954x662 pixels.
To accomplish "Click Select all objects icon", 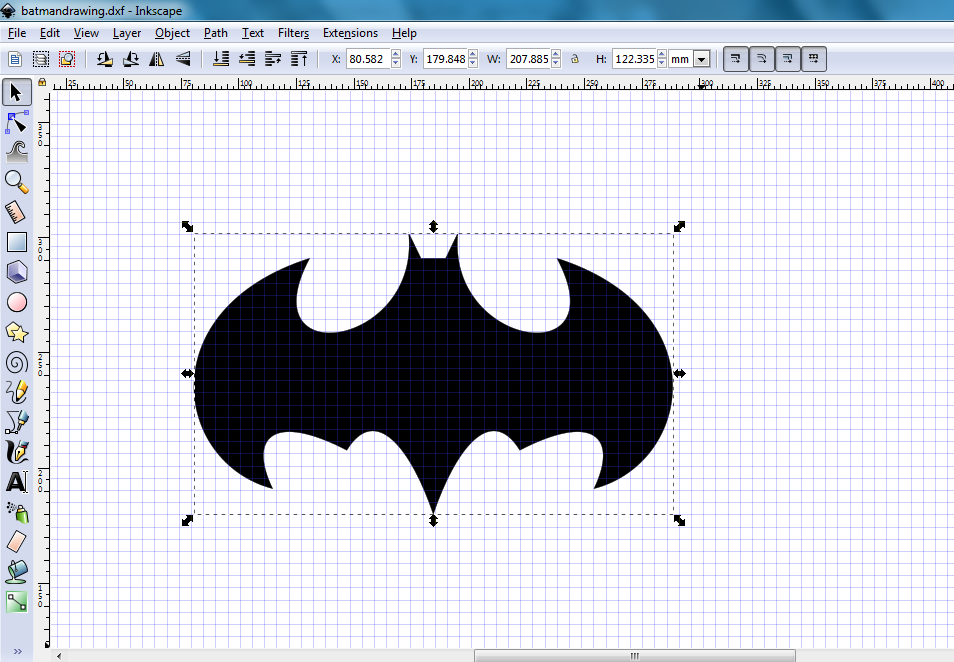I will tap(15, 59).
